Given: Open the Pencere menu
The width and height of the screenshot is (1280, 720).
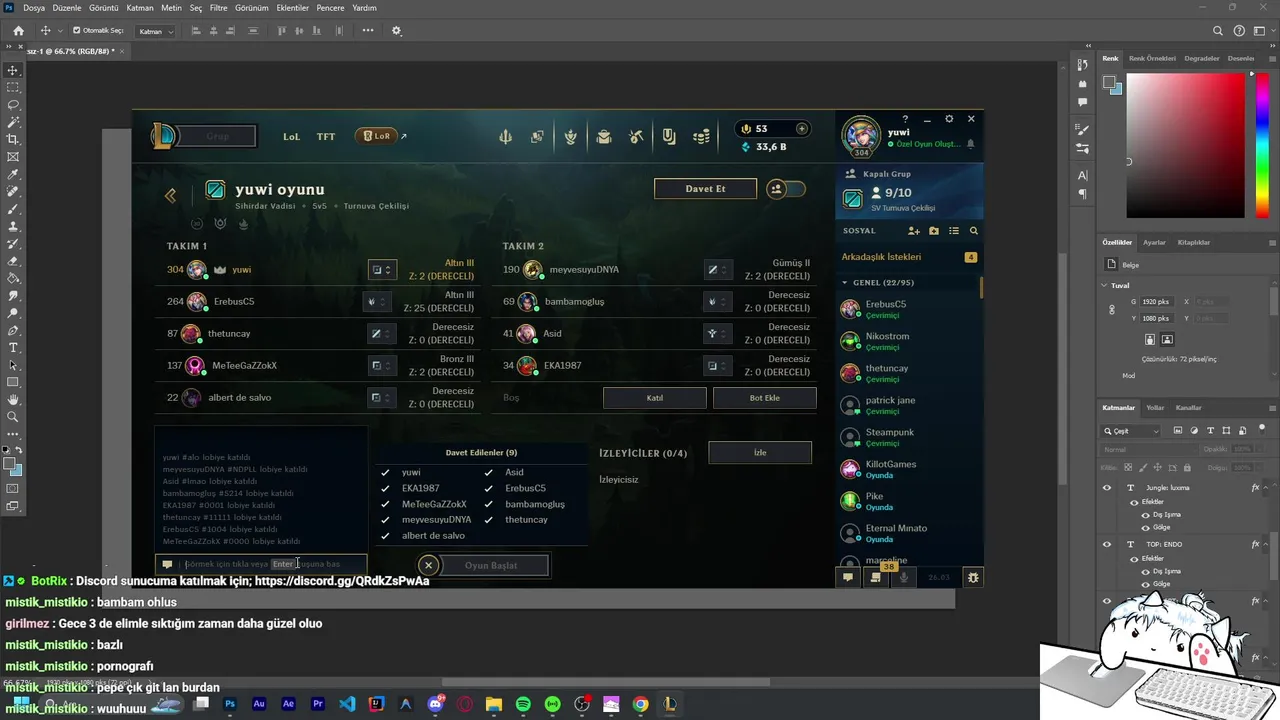Looking at the screenshot, I should tap(330, 7).
